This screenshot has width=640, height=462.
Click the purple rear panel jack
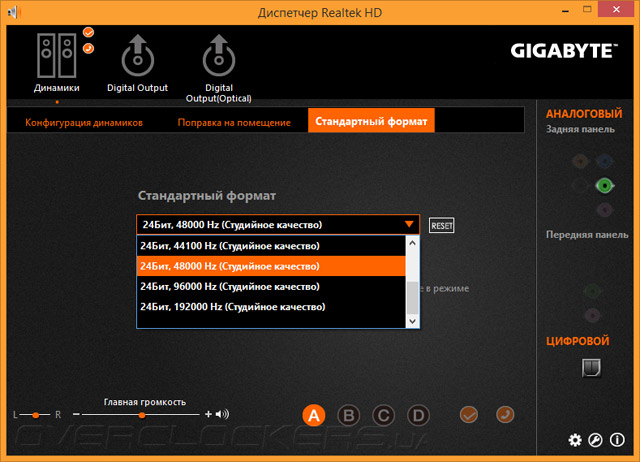tap(604, 210)
